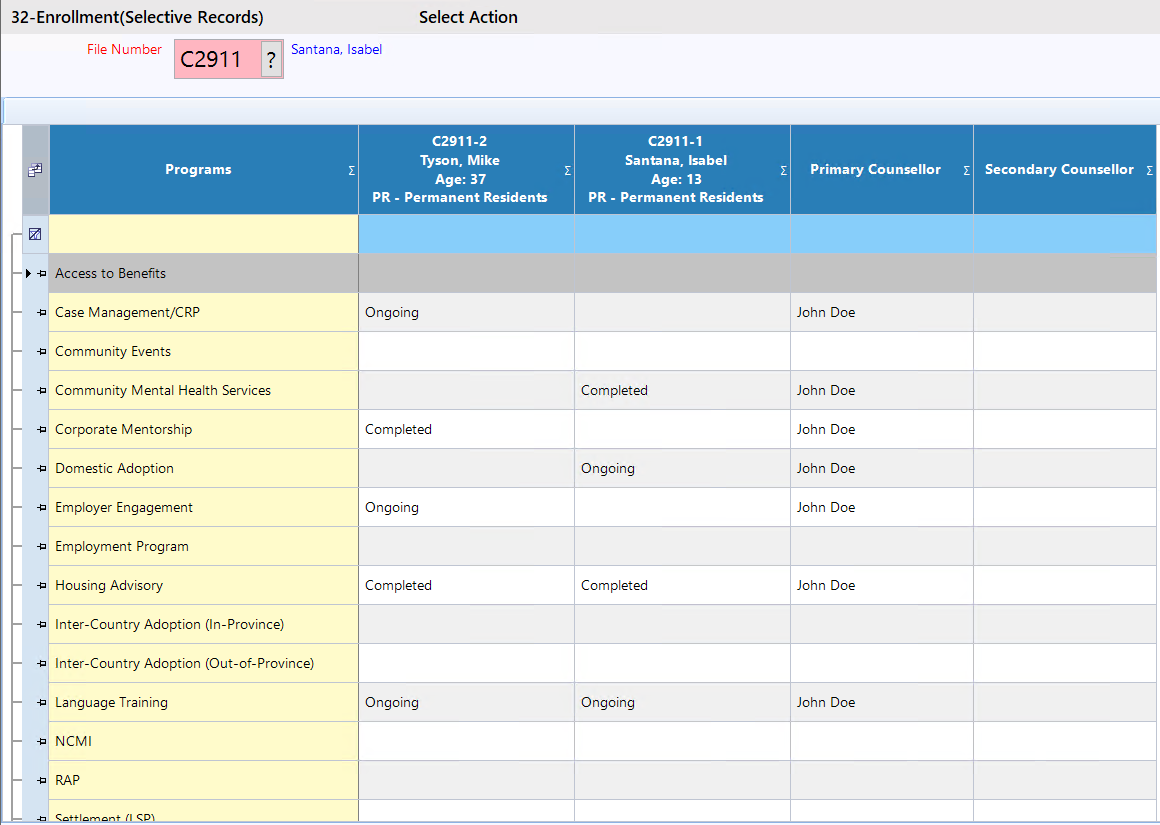Expand the Corporate Mentorship row

point(41,430)
